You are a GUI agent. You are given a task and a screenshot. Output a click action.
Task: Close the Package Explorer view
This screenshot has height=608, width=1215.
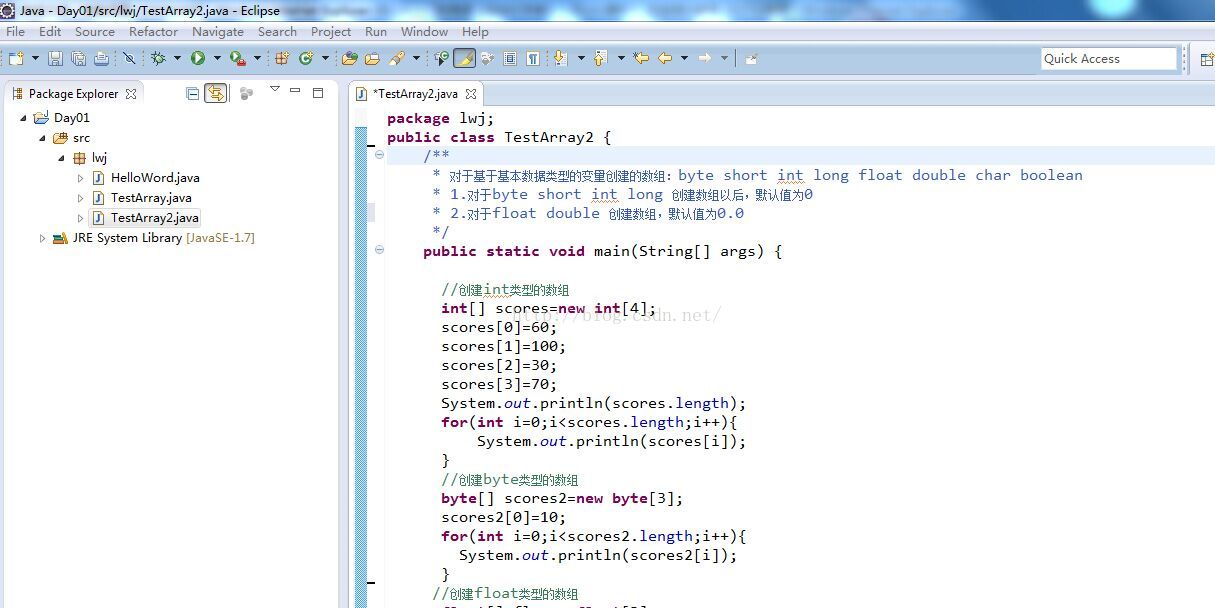coord(131,94)
